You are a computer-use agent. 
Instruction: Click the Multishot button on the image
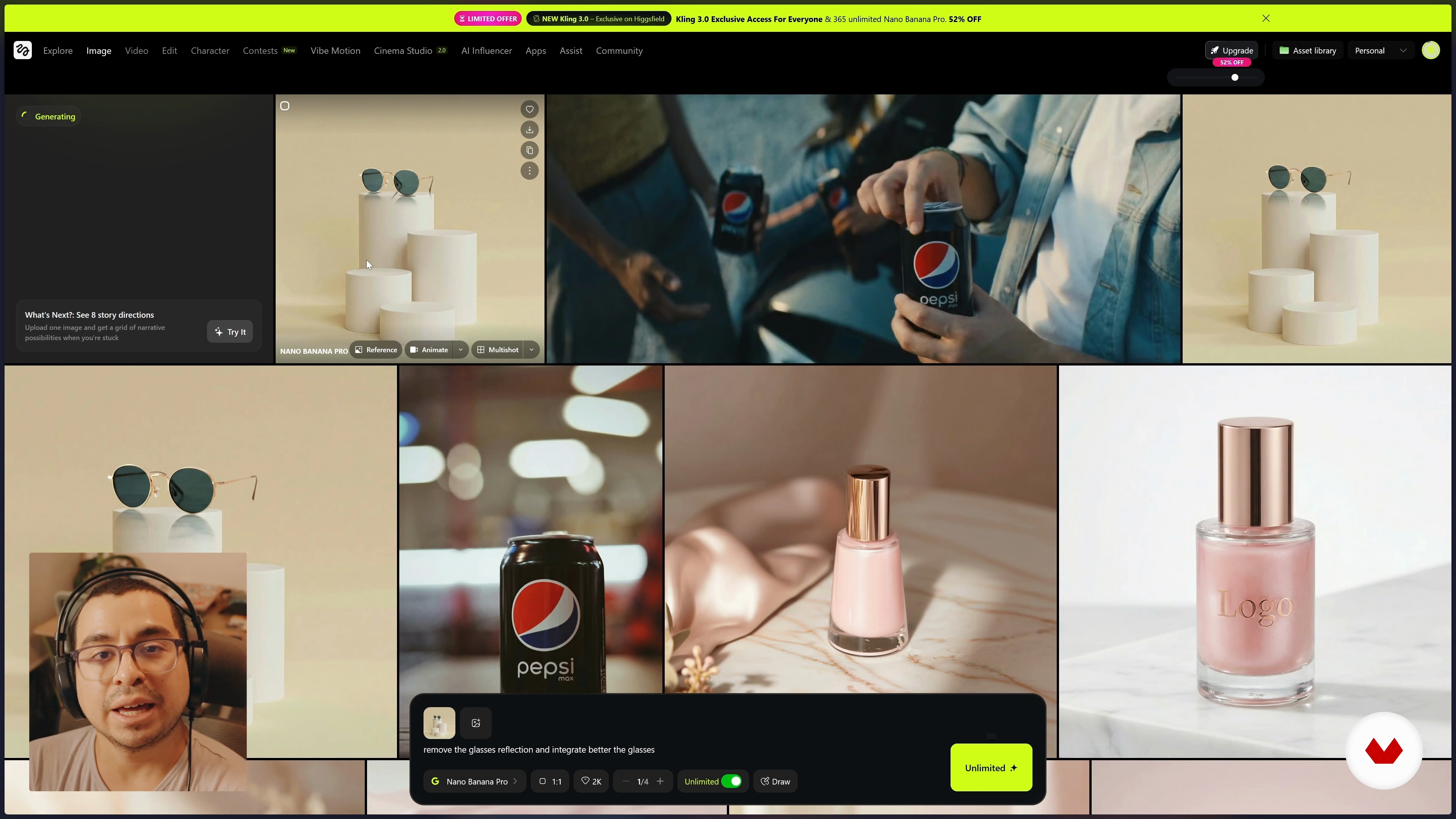(x=498, y=350)
